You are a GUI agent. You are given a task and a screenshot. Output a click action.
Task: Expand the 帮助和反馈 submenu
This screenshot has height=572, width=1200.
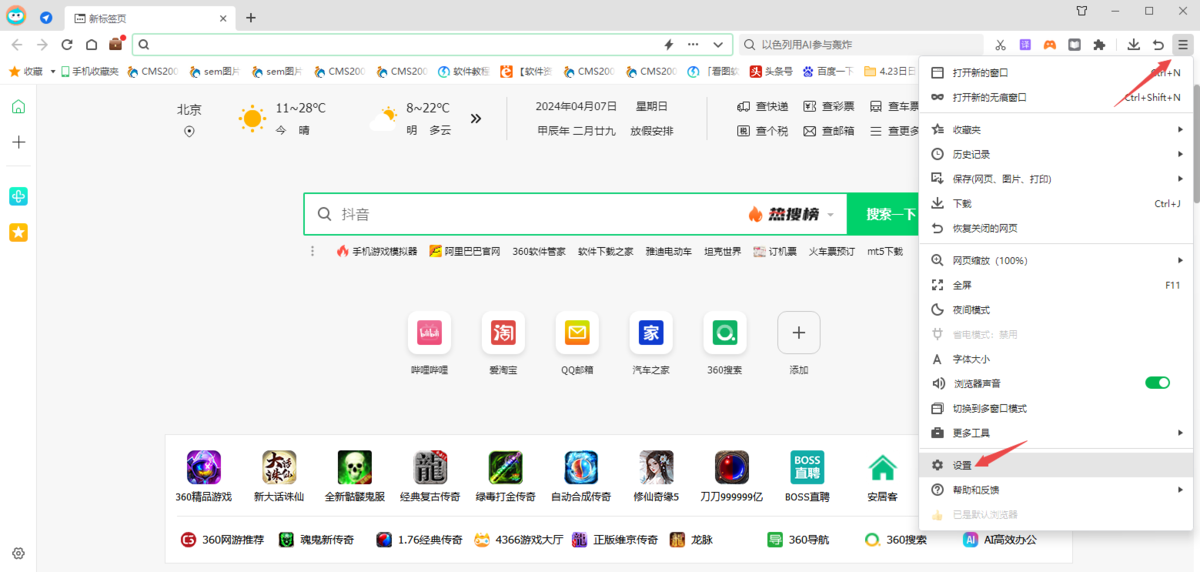coord(1055,490)
